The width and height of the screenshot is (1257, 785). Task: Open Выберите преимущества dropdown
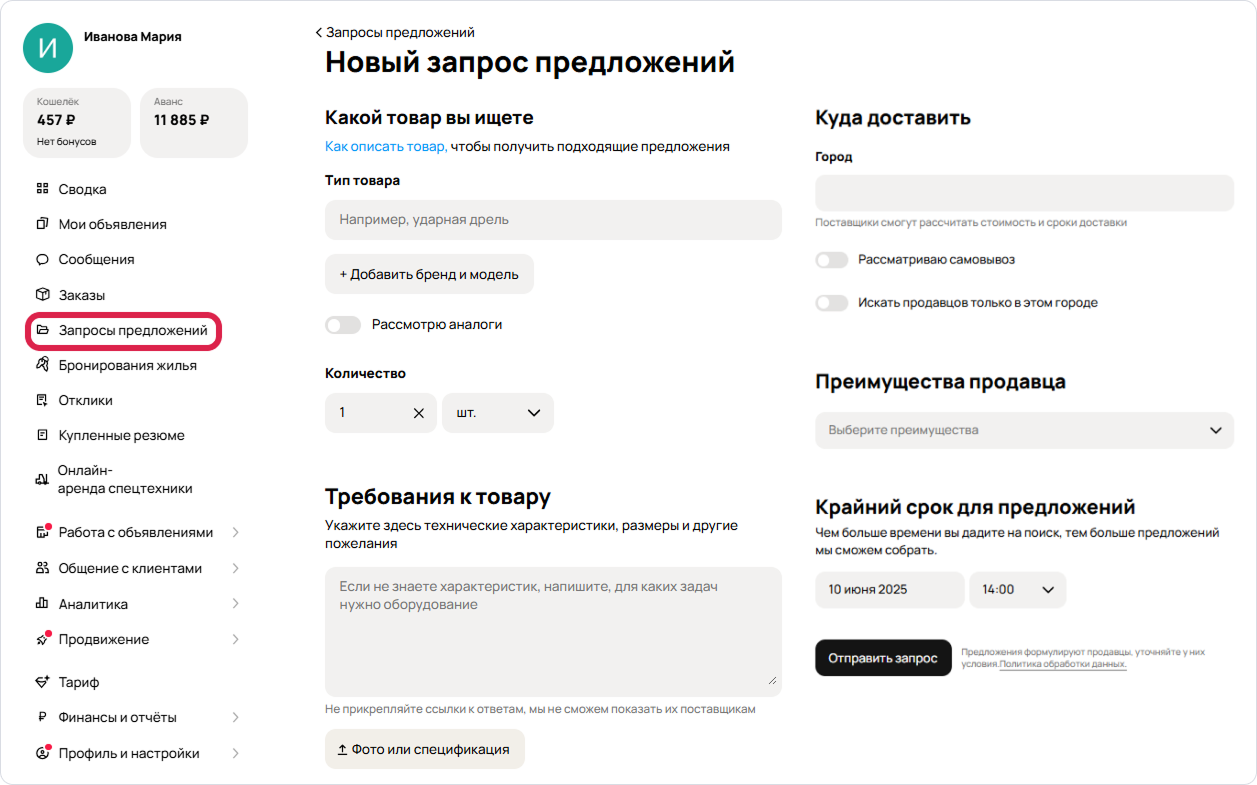[x=1024, y=430]
